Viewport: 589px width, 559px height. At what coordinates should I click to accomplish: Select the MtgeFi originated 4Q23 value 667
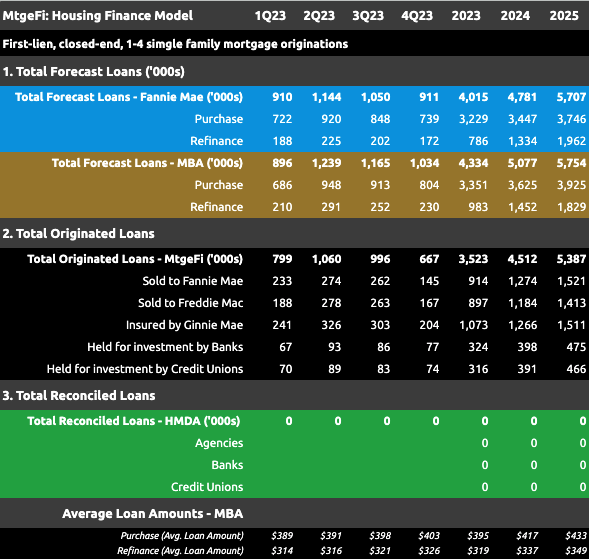coord(429,259)
